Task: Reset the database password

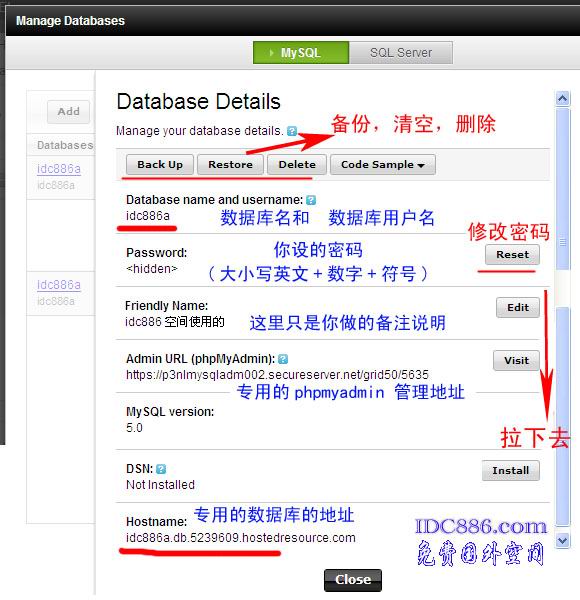Action: (x=512, y=254)
